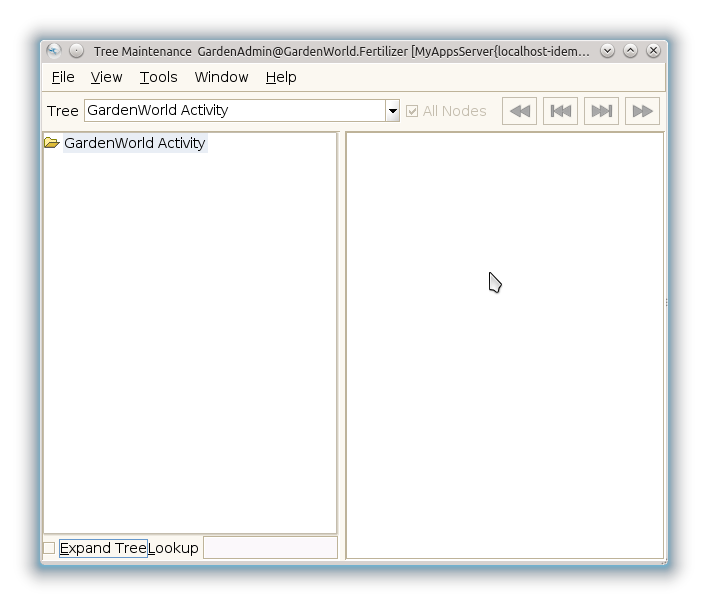Click the double-right fast-forward arrow button
Viewport: 708px width, 605px height.
point(642,111)
